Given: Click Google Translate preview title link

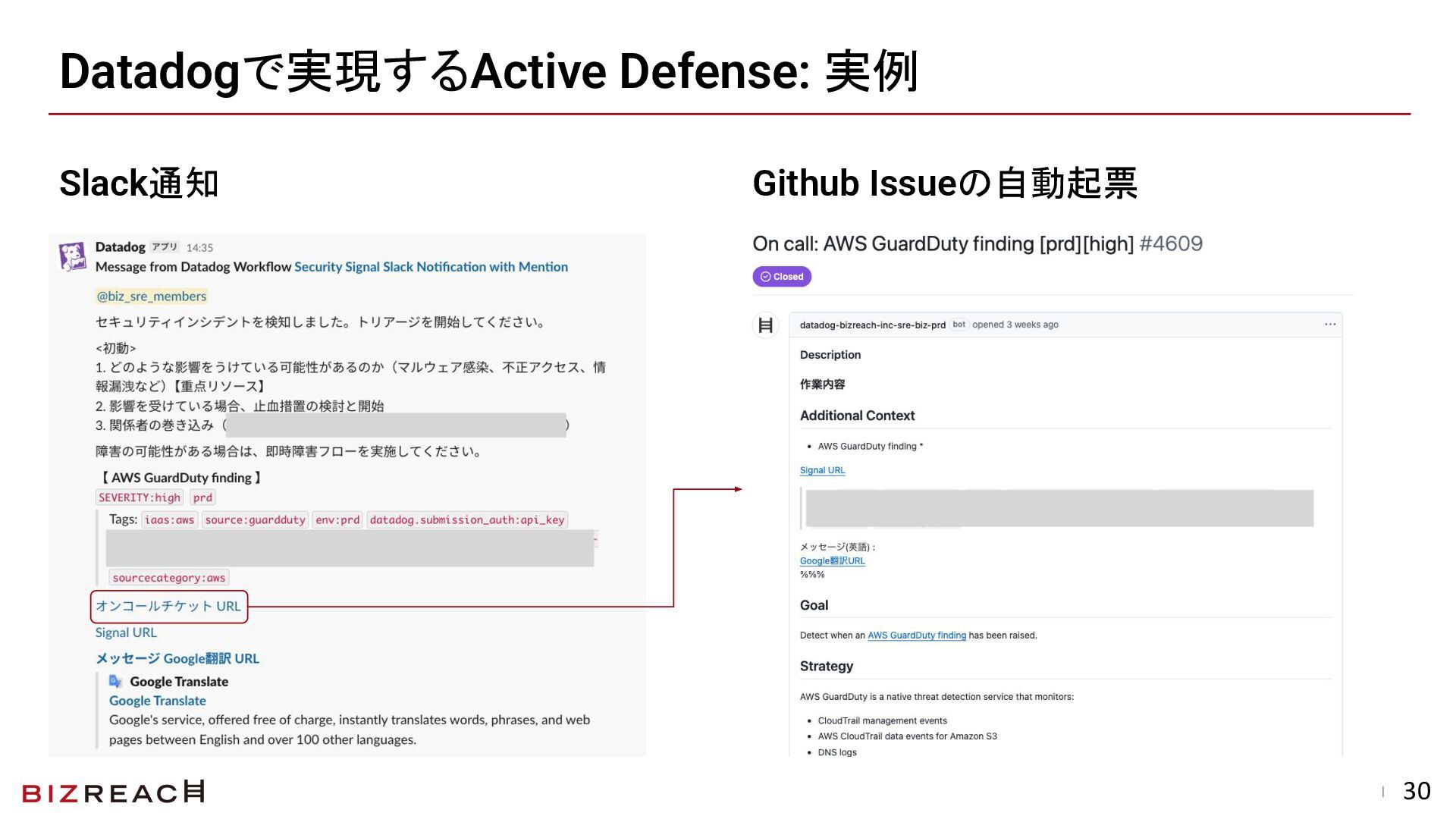Looking at the screenshot, I should (x=158, y=701).
